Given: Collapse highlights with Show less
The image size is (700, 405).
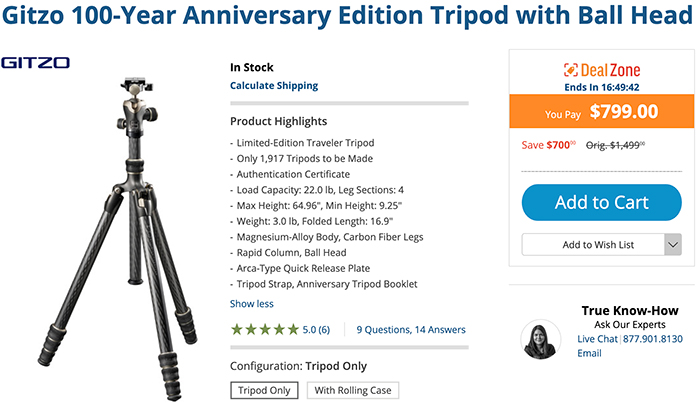Looking at the screenshot, I should click(x=252, y=303).
